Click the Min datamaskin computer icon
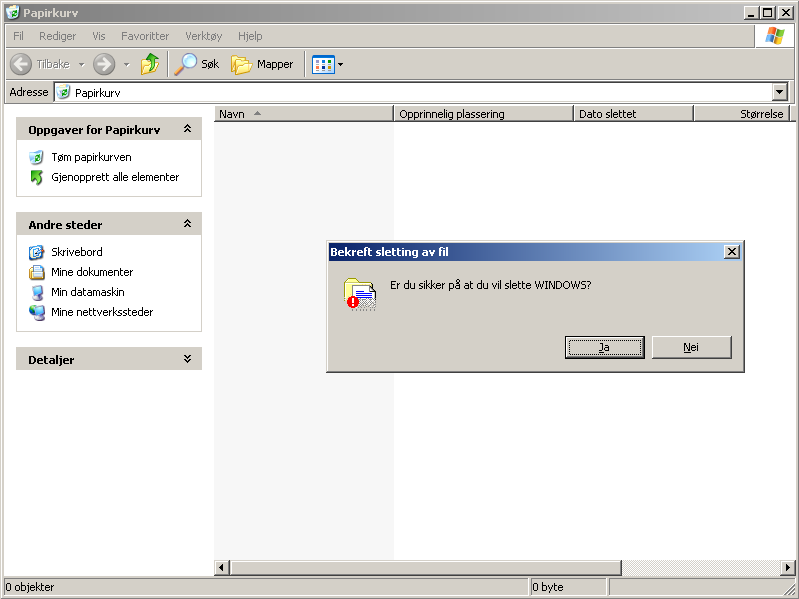Image resolution: width=799 pixels, height=599 pixels. click(37, 292)
